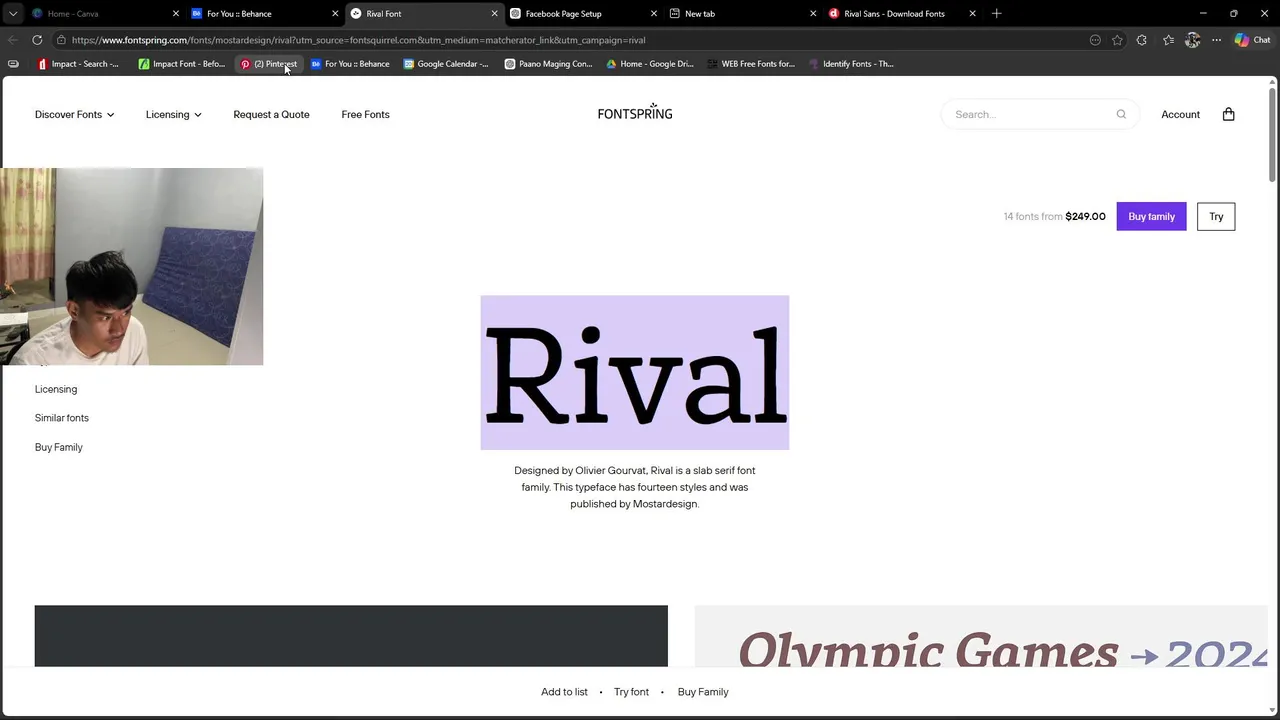Screen dimensions: 1280x720
Task: View site info lock icon
Action: [x=61, y=40]
